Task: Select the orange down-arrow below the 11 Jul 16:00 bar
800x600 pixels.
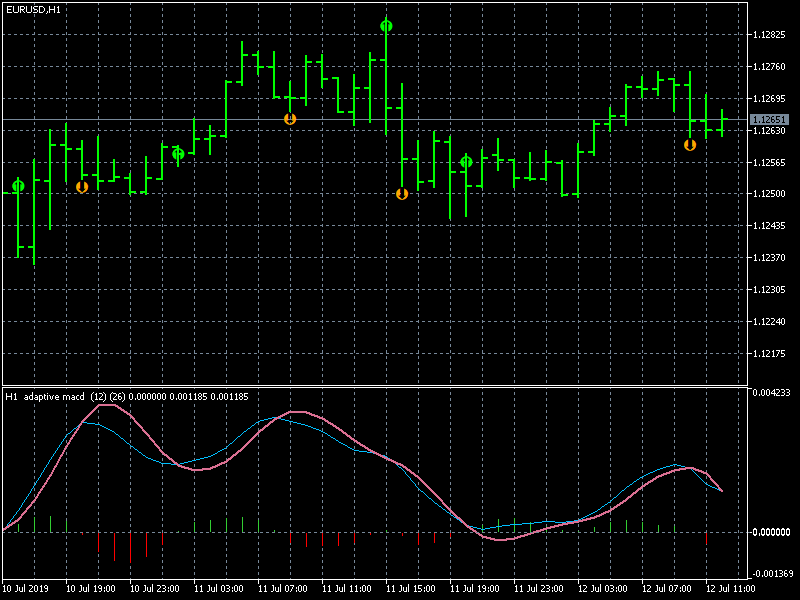Action: coord(402,194)
